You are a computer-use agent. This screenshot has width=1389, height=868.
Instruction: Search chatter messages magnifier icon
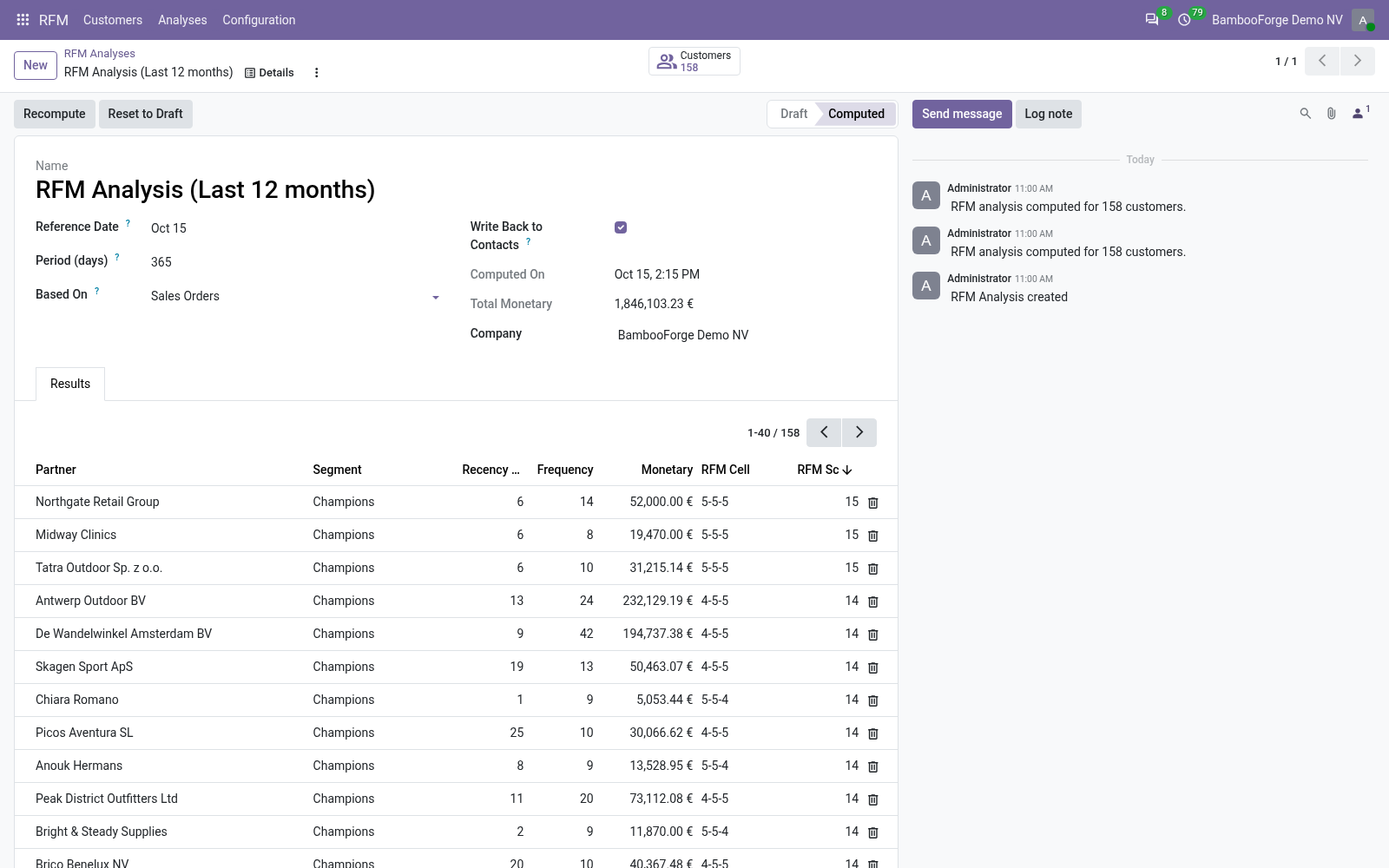point(1305,114)
